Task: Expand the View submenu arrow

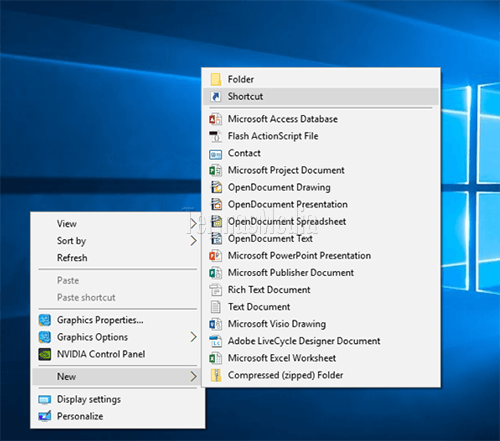Action: click(x=193, y=223)
